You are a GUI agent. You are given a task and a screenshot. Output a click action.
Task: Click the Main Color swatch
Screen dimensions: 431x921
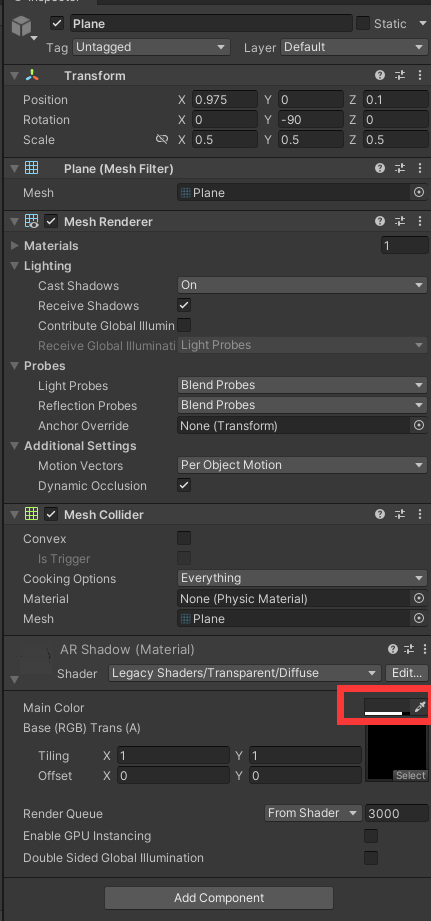click(x=387, y=707)
